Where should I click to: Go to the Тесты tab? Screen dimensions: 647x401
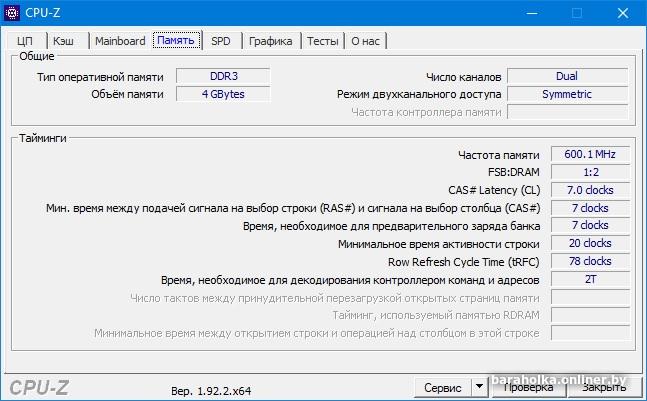tap(323, 41)
